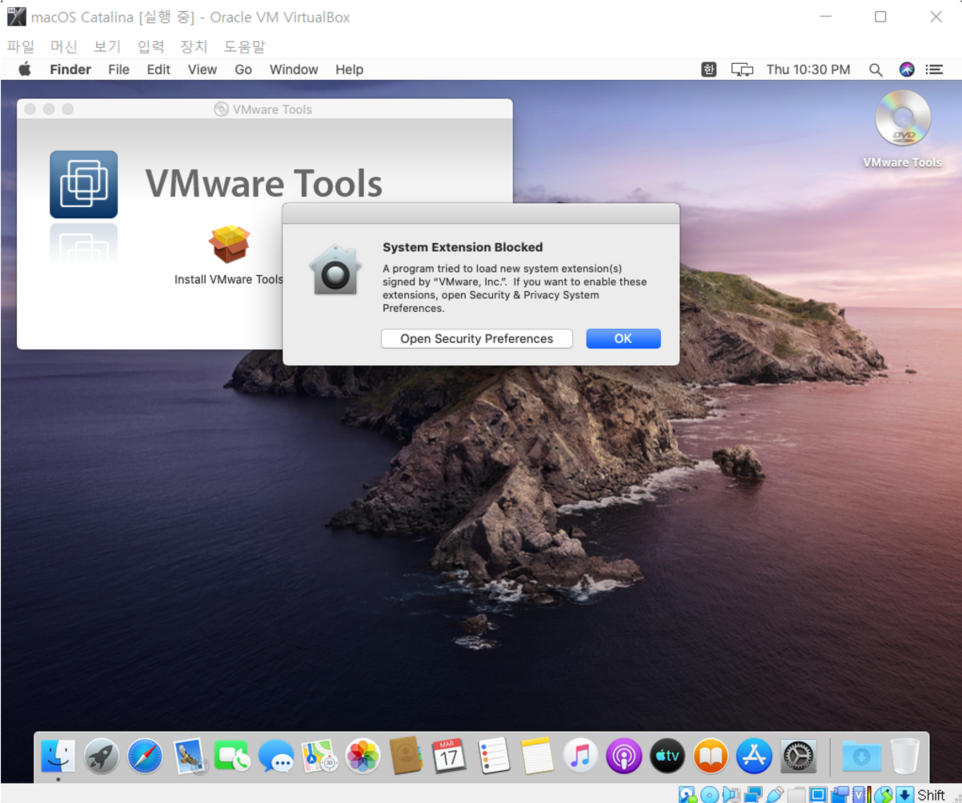Open Launchpad rocket in Dock
962x803 pixels.
[102, 756]
